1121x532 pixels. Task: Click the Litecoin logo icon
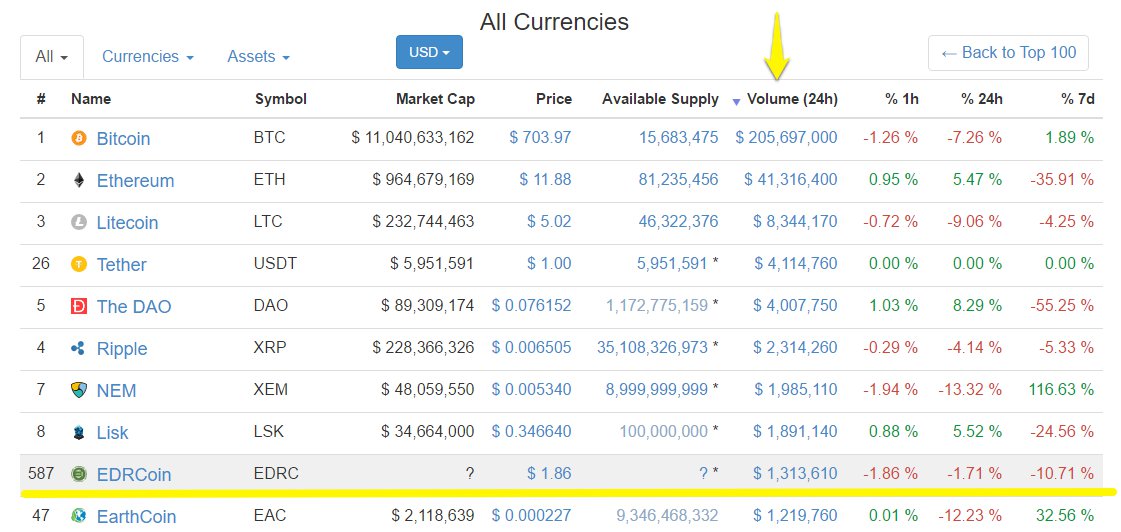[x=79, y=222]
